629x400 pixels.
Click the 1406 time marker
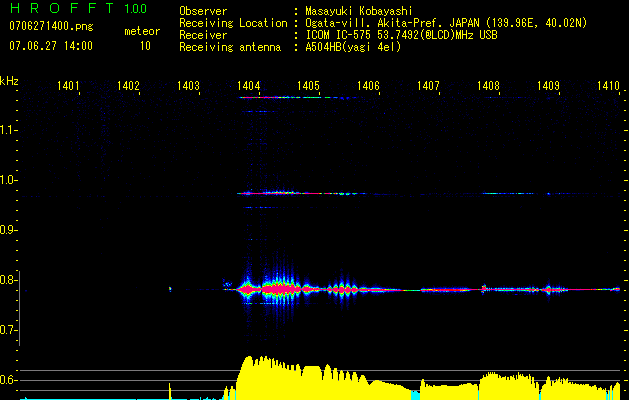click(369, 85)
